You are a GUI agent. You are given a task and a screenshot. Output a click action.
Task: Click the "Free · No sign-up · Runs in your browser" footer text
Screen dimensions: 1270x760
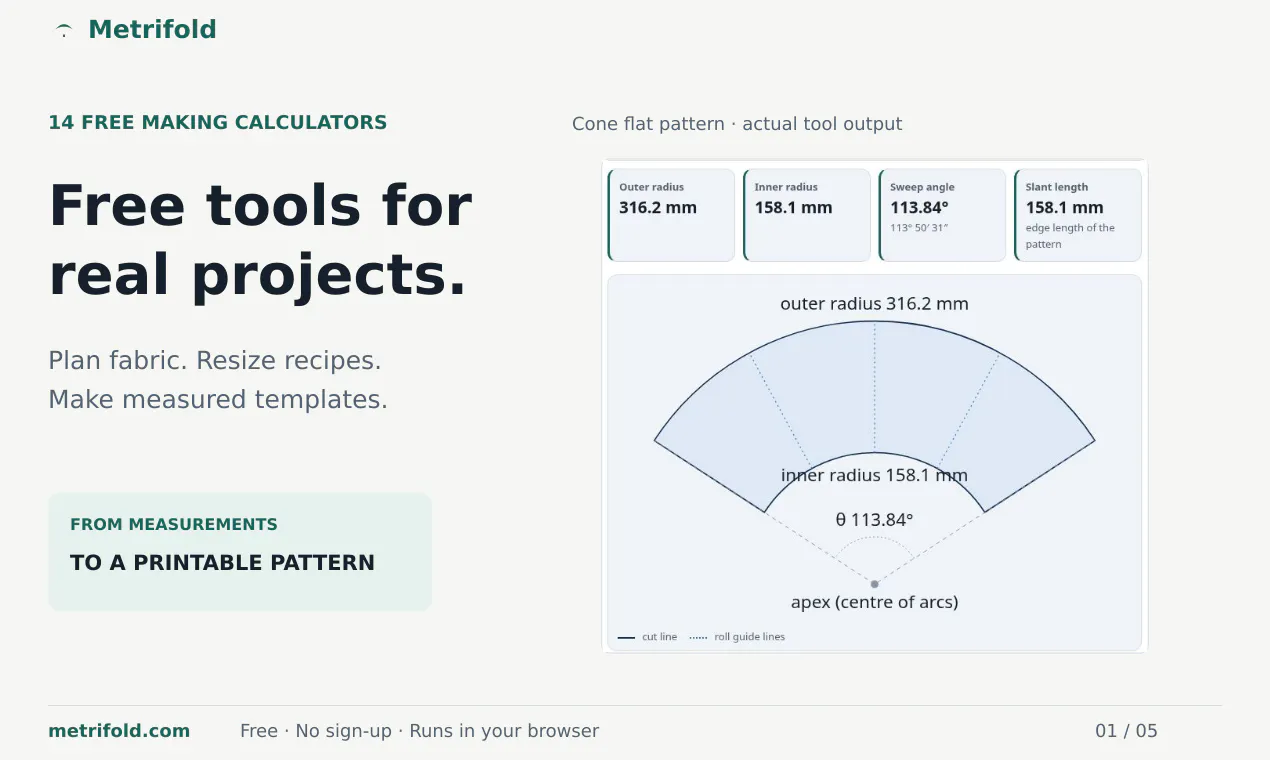[419, 731]
